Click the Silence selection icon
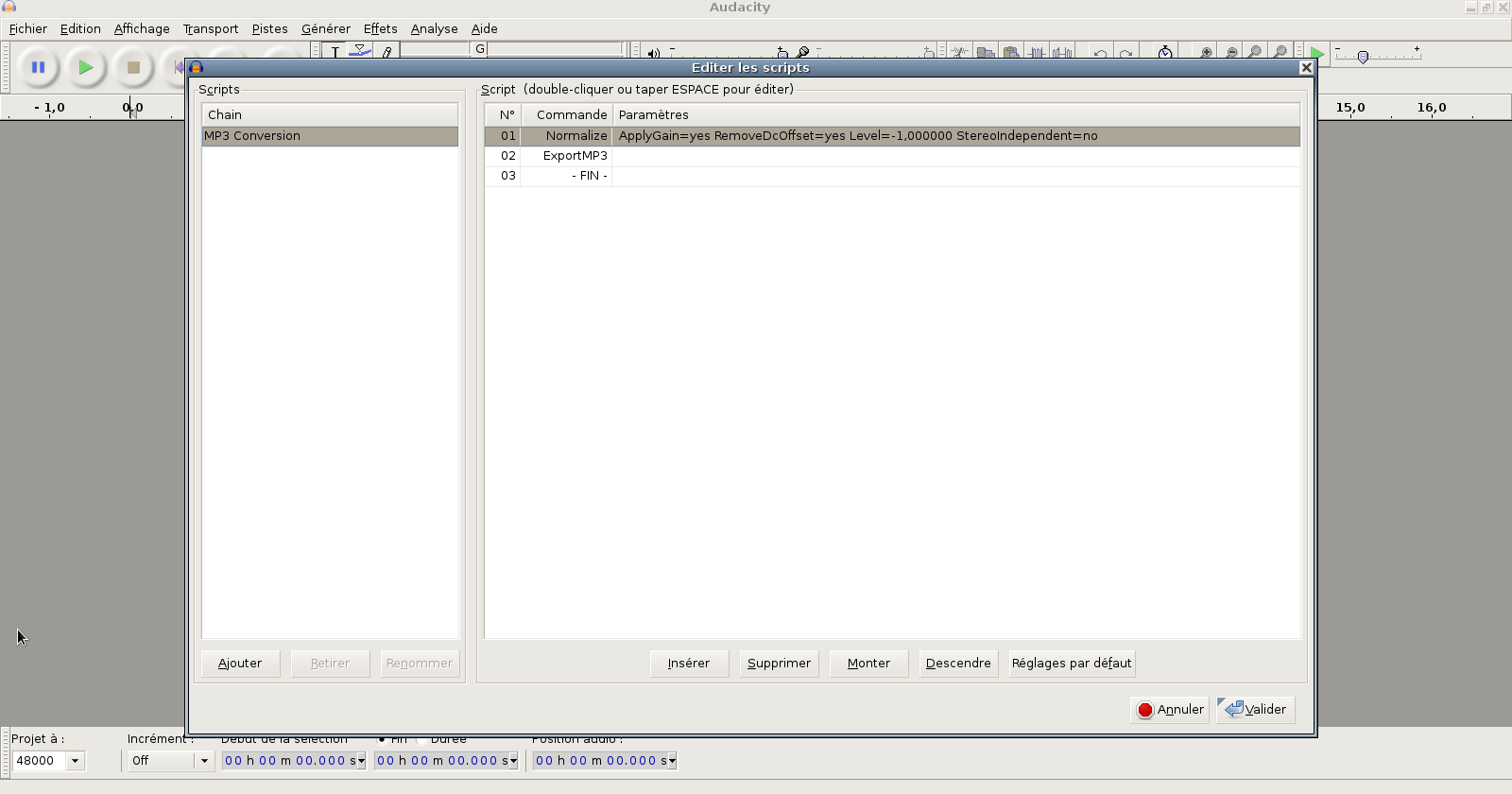The width and height of the screenshot is (1512, 794). click(x=1062, y=52)
